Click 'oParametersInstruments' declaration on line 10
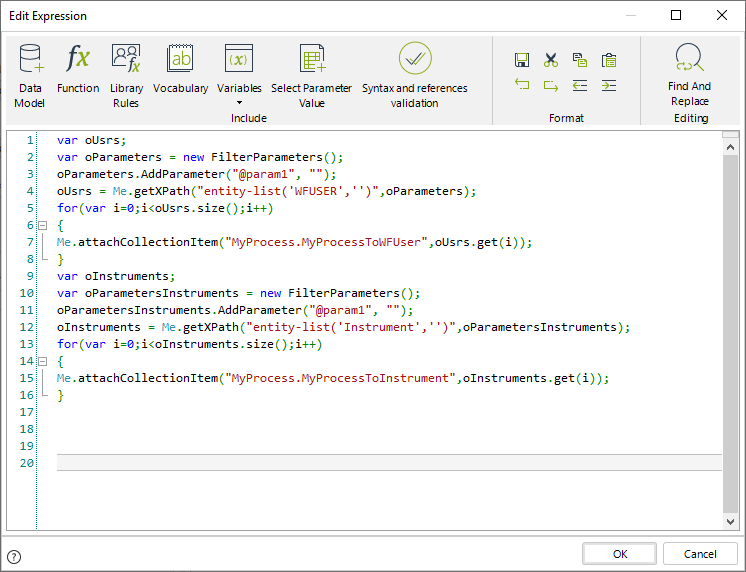746x572 pixels. click(162, 293)
